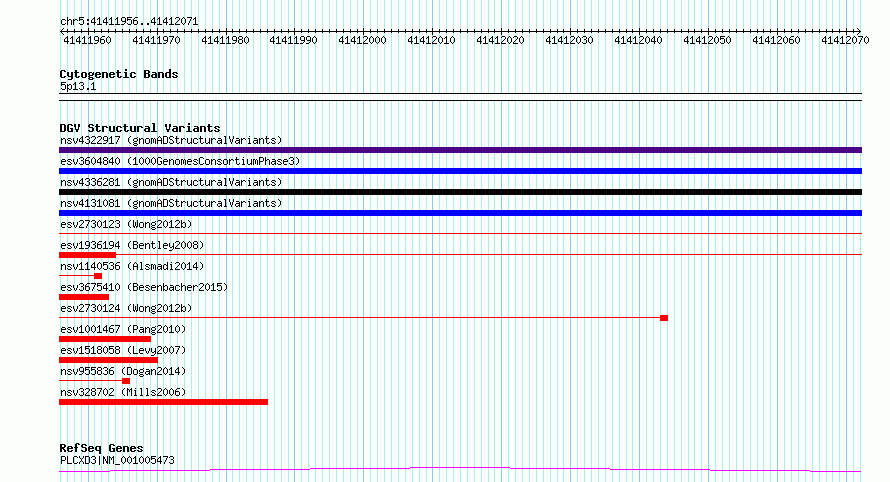
Task: Open variant nsv328702 (Mills2006)
Action: click(123, 392)
